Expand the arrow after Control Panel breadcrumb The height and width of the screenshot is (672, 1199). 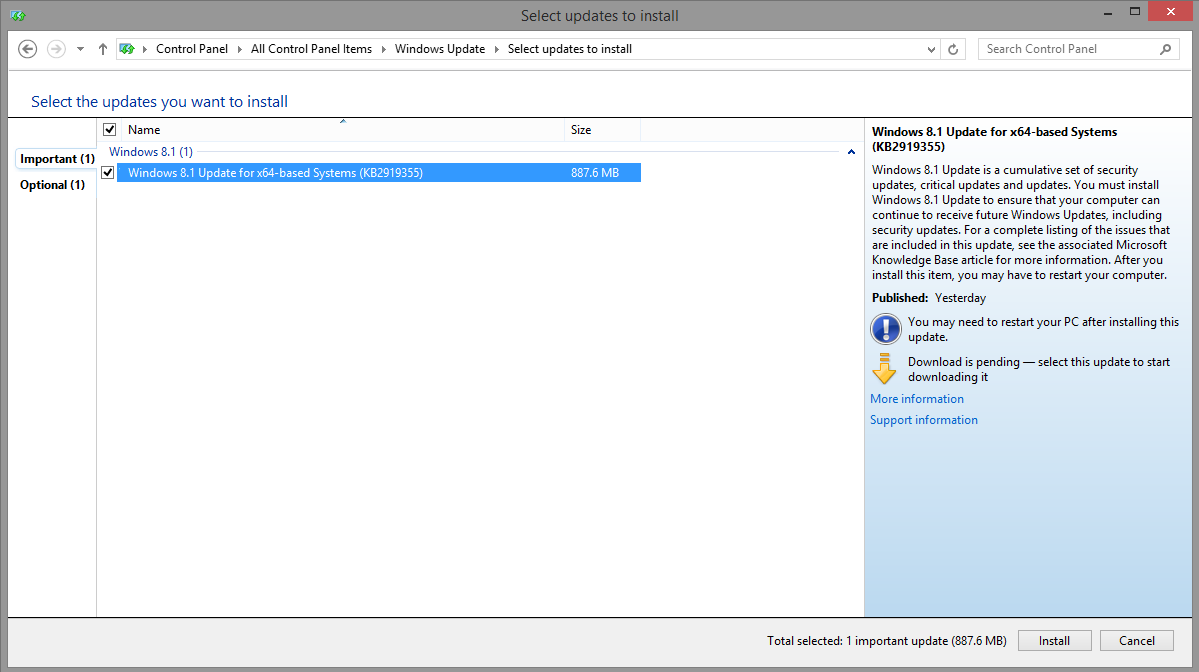(x=239, y=49)
